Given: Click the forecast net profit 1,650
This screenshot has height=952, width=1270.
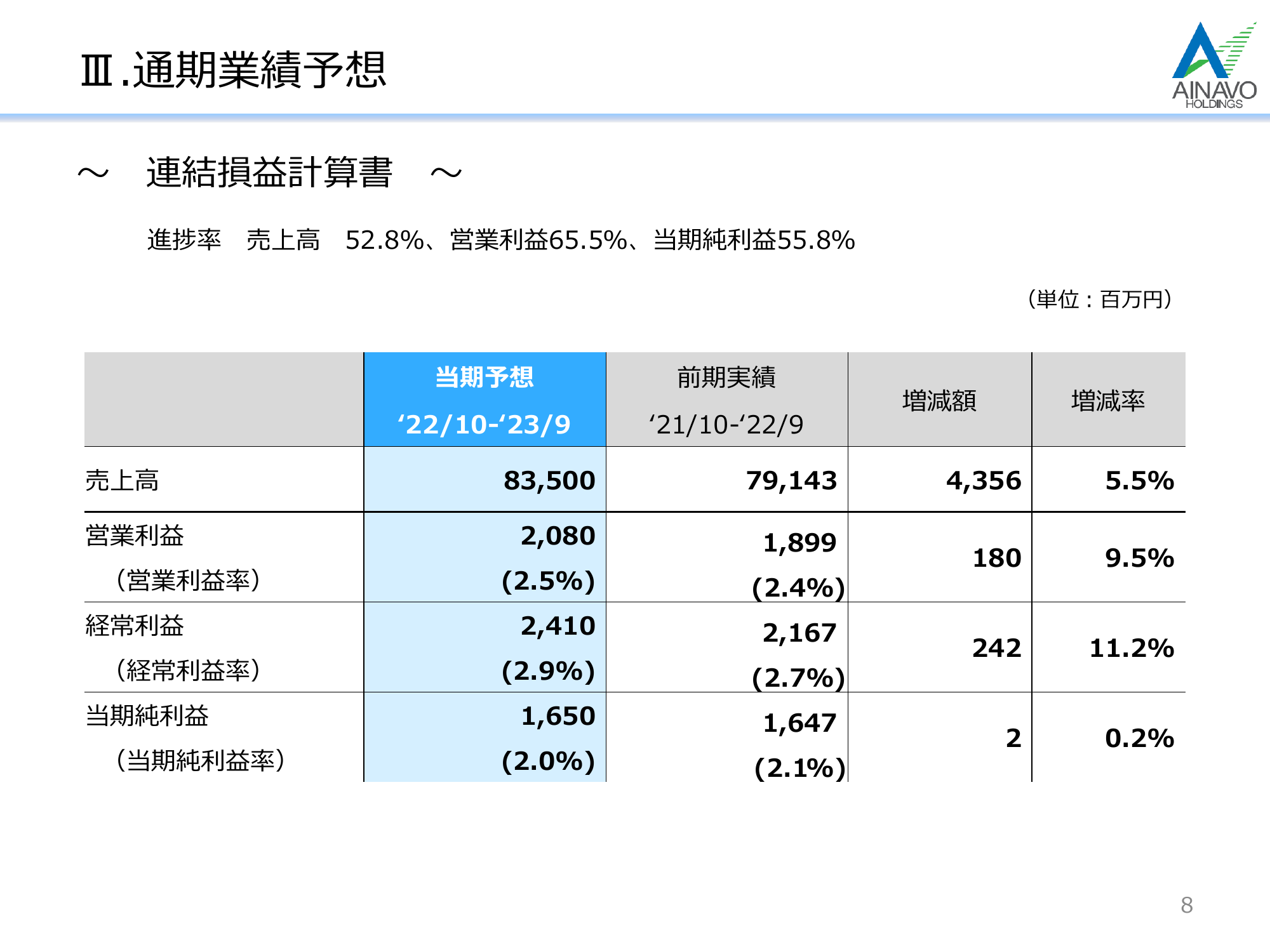Looking at the screenshot, I should (558, 716).
